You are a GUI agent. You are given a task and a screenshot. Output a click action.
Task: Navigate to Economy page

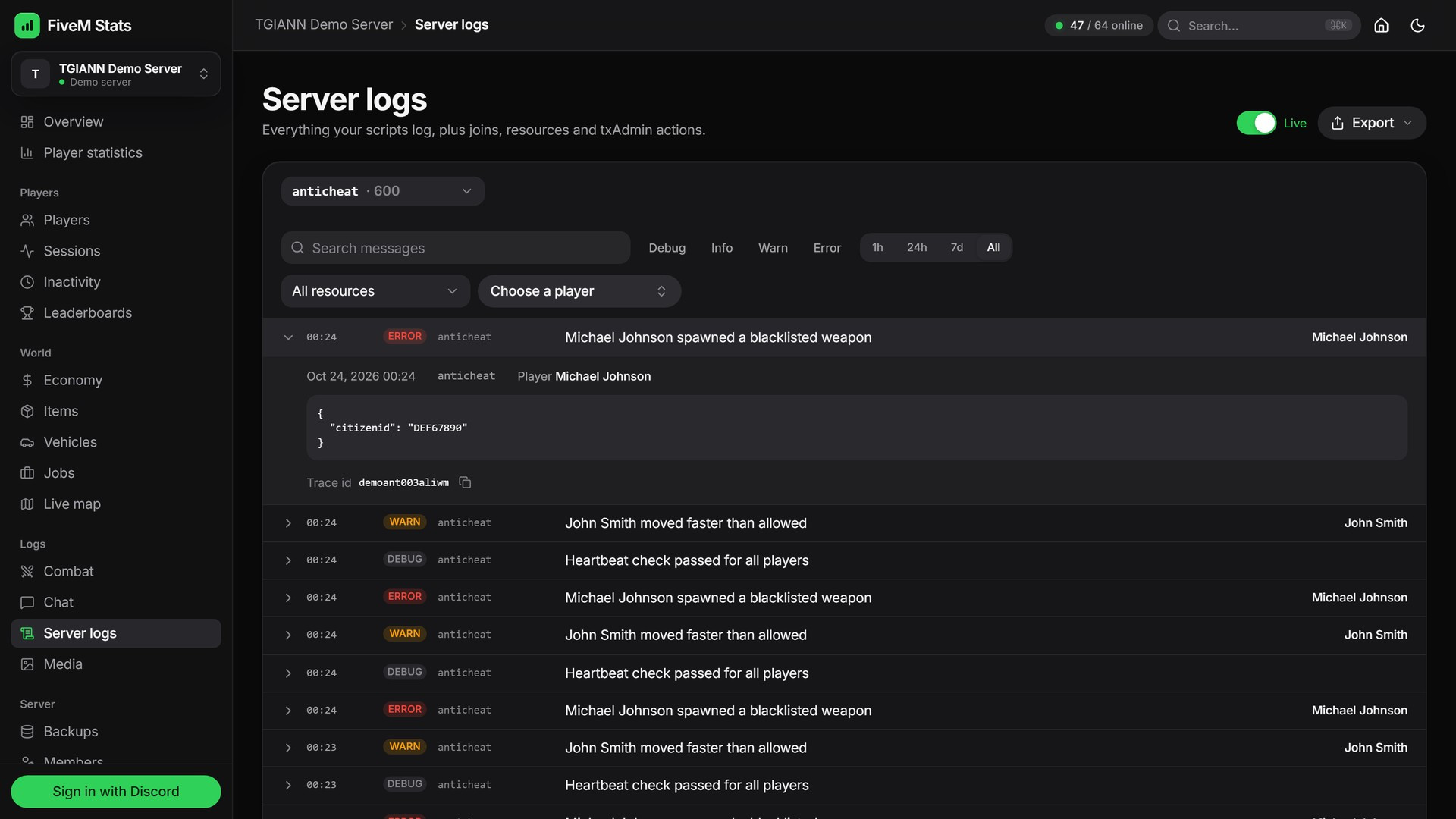[116, 380]
